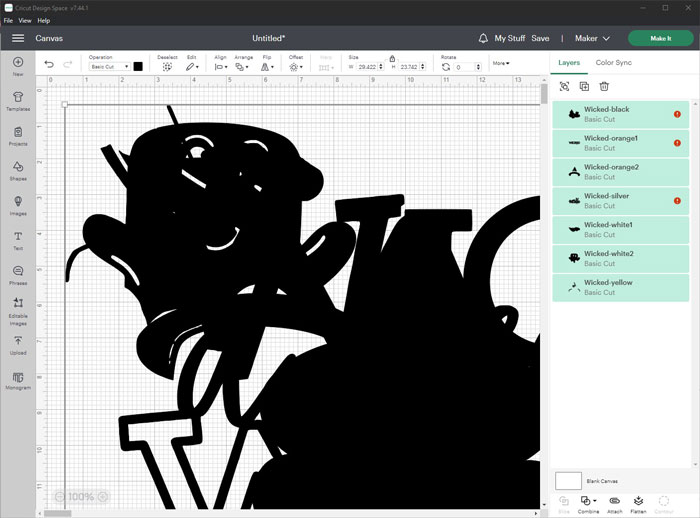This screenshot has width=700, height=518.
Task: Open the Phrases panel
Action: click(x=18, y=271)
